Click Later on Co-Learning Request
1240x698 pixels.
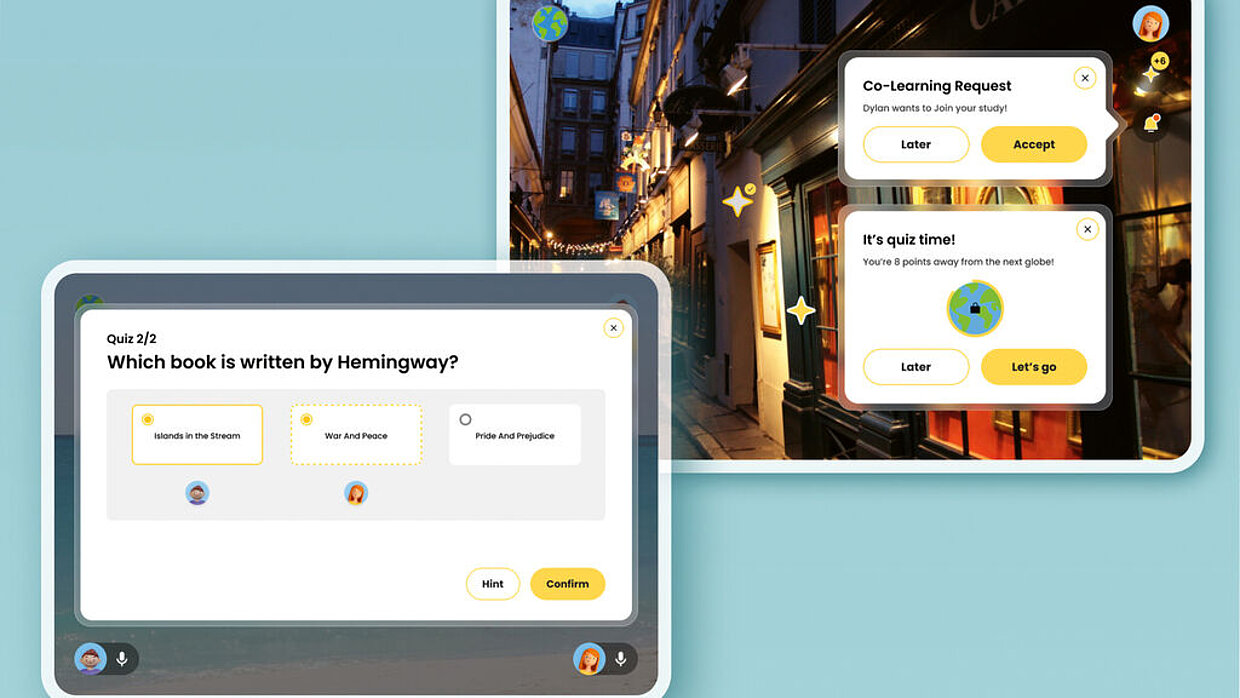pyautogui.click(x=915, y=144)
